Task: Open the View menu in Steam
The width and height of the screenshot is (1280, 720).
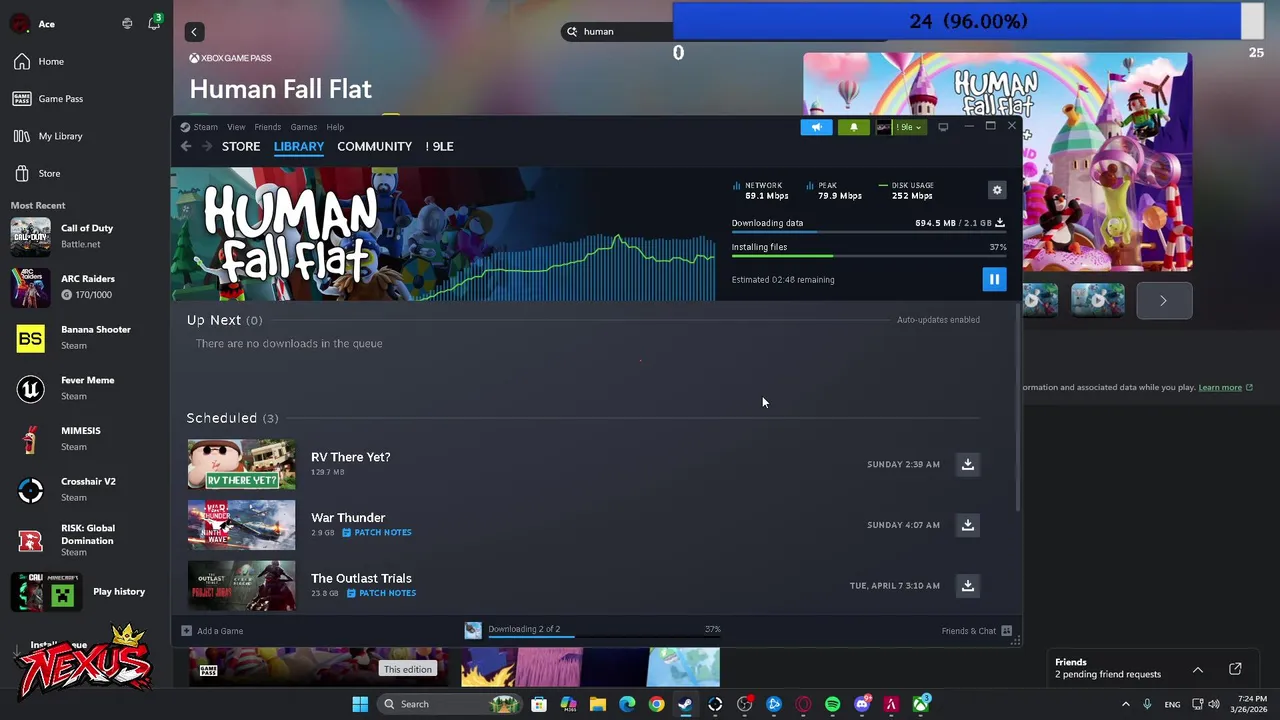Action: coord(236,127)
